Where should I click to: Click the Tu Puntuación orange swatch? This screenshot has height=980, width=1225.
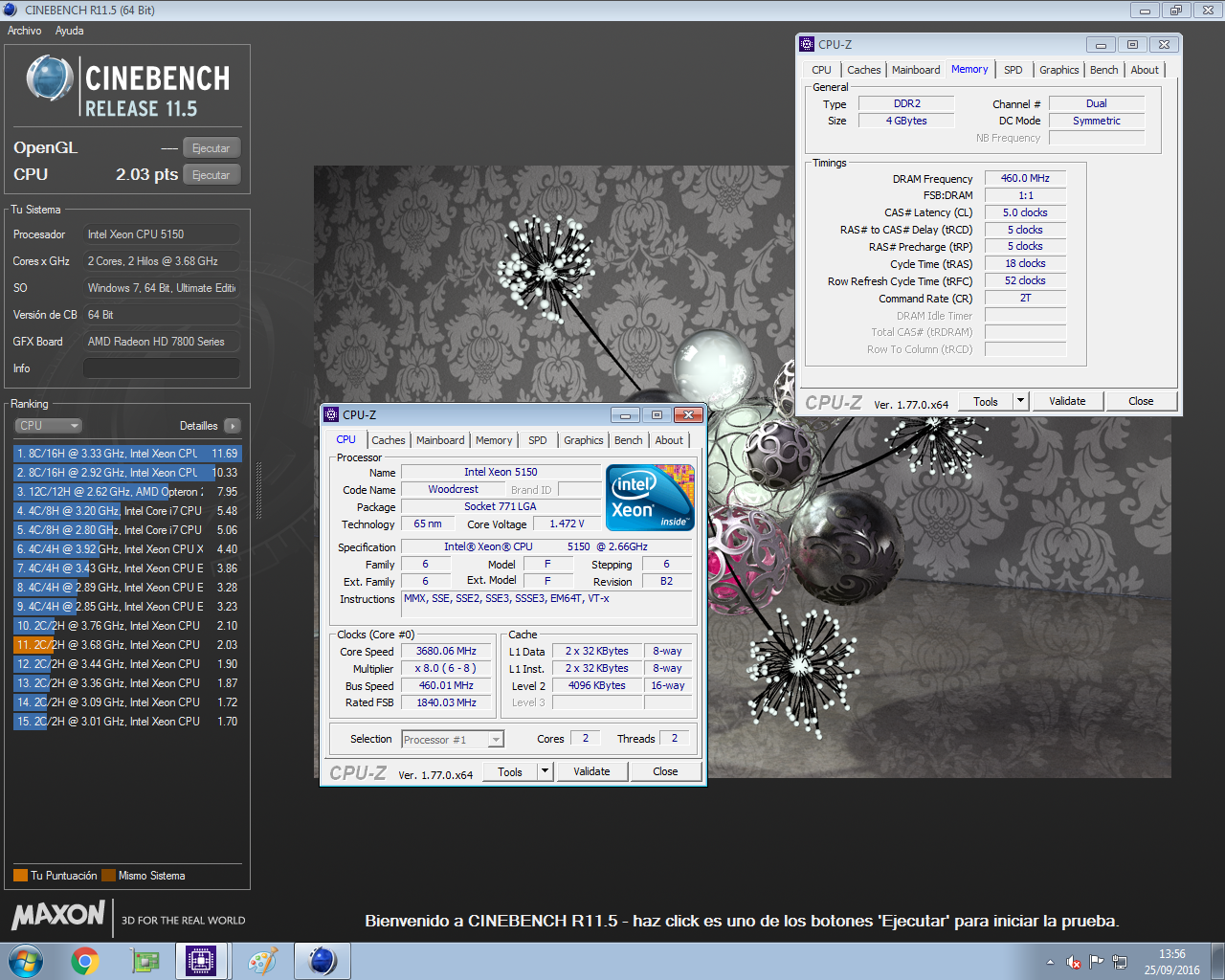click(x=20, y=875)
